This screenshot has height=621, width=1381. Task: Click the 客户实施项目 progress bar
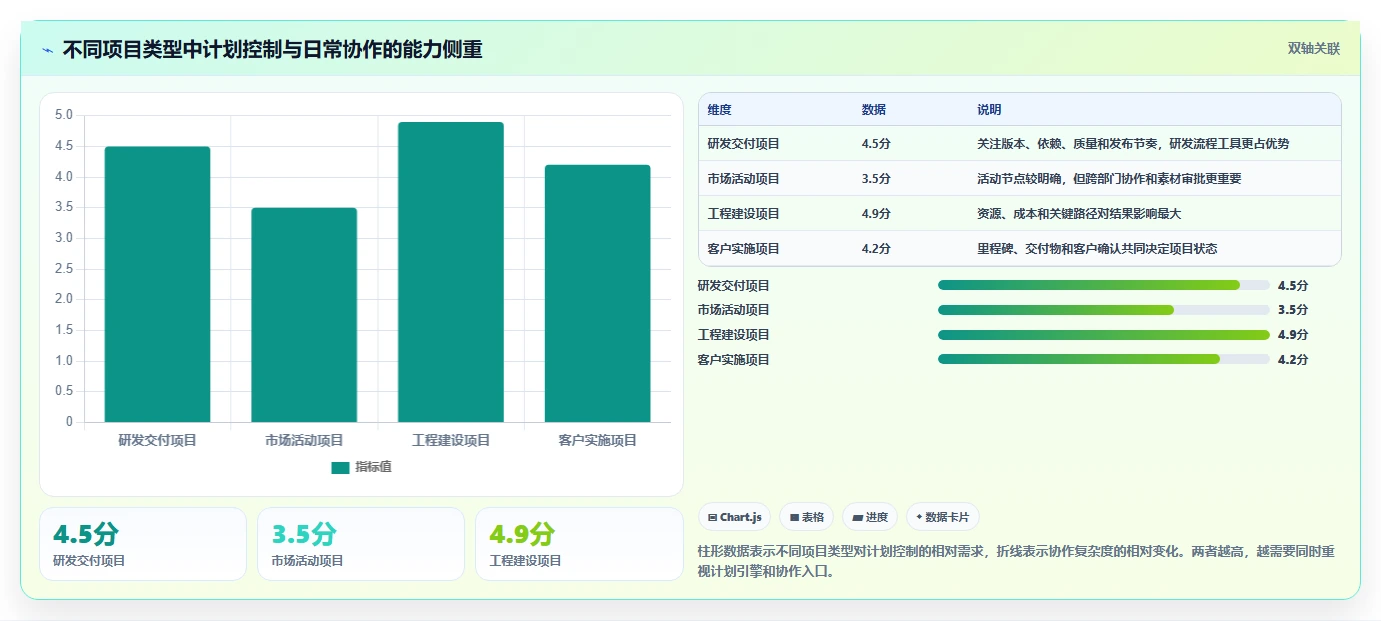1104,359
